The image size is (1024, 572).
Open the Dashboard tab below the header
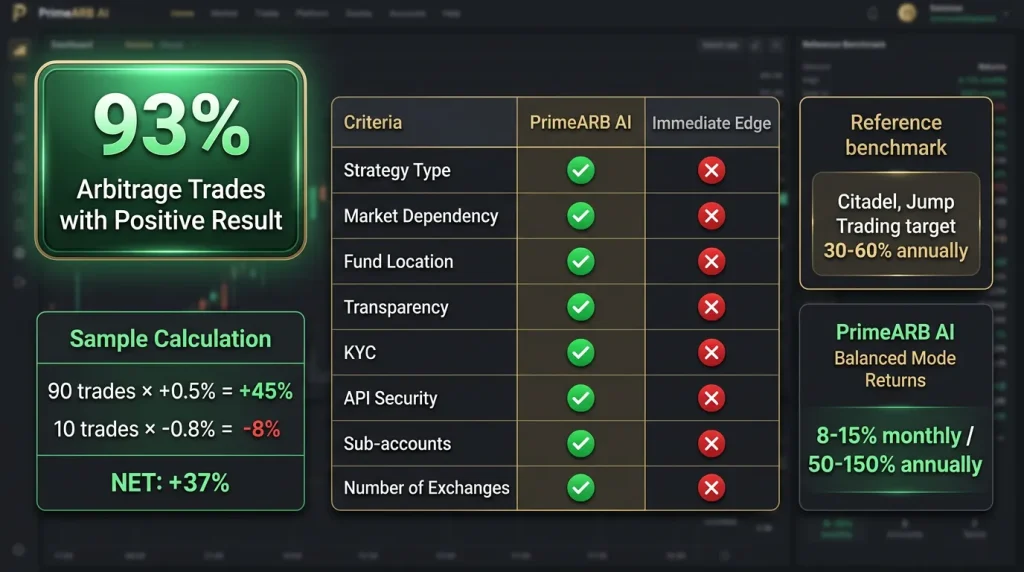click(72, 44)
